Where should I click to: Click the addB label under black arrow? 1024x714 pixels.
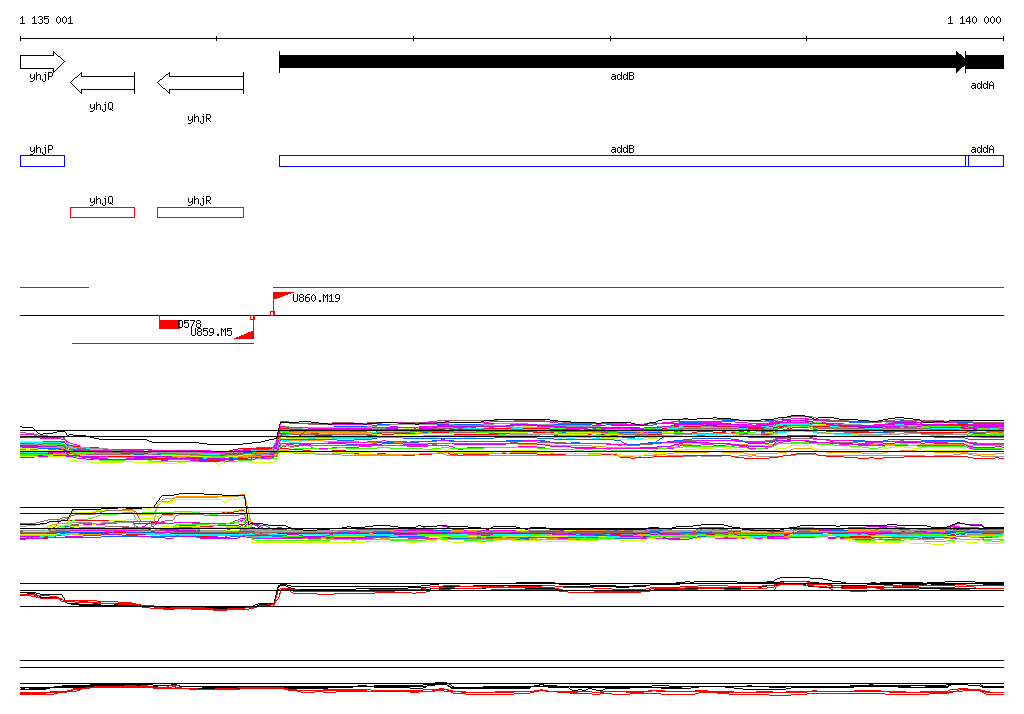point(622,76)
